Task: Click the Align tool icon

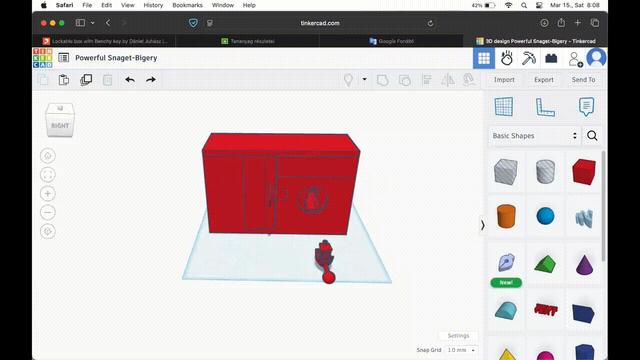Action: coord(427,80)
